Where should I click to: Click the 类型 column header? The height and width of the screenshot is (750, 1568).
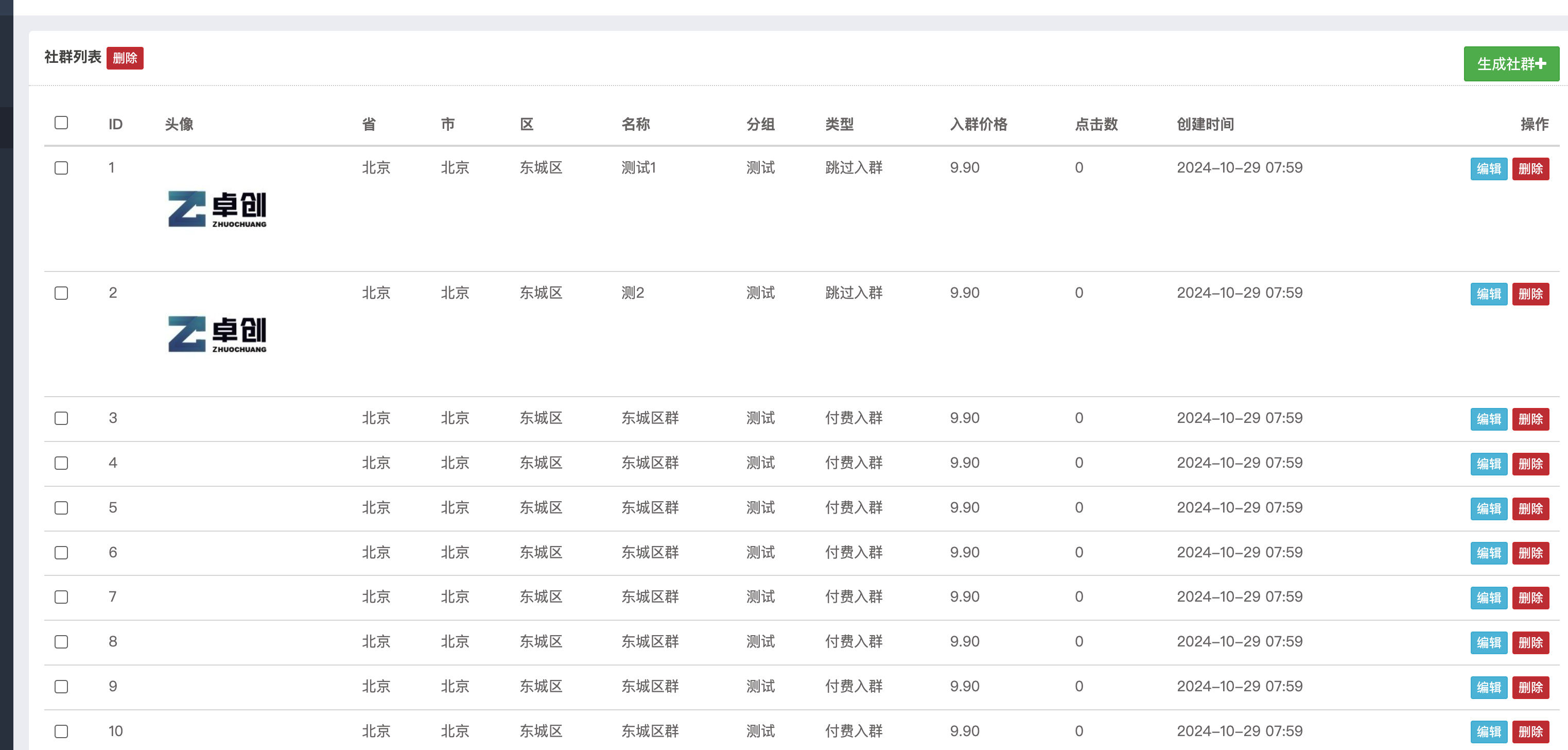coord(840,124)
